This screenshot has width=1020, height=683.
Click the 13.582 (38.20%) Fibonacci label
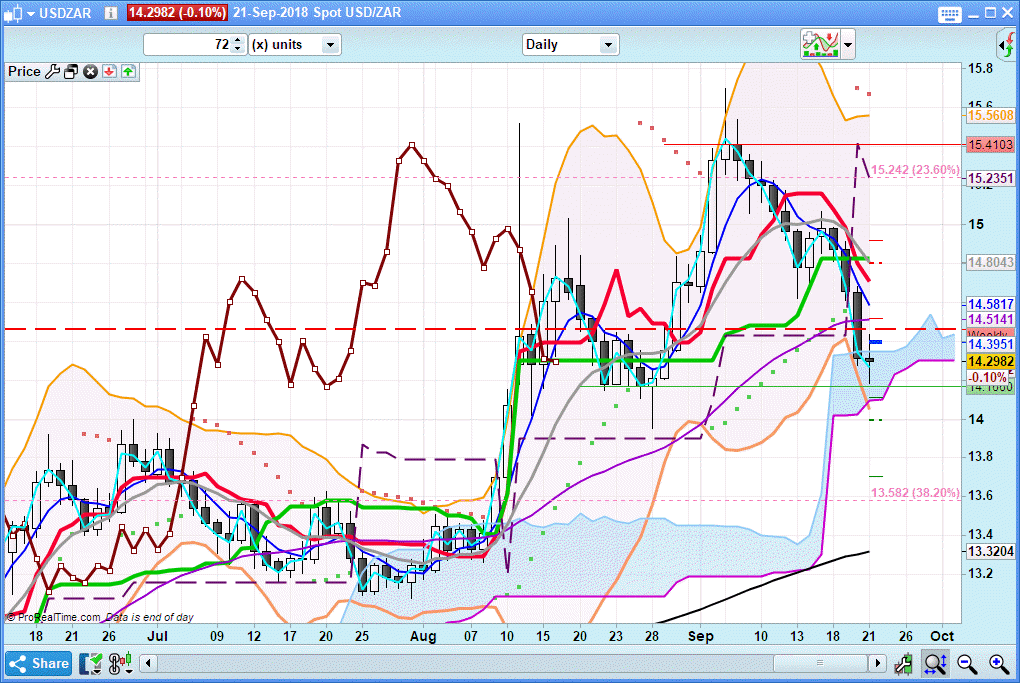click(x=915, y=492)
